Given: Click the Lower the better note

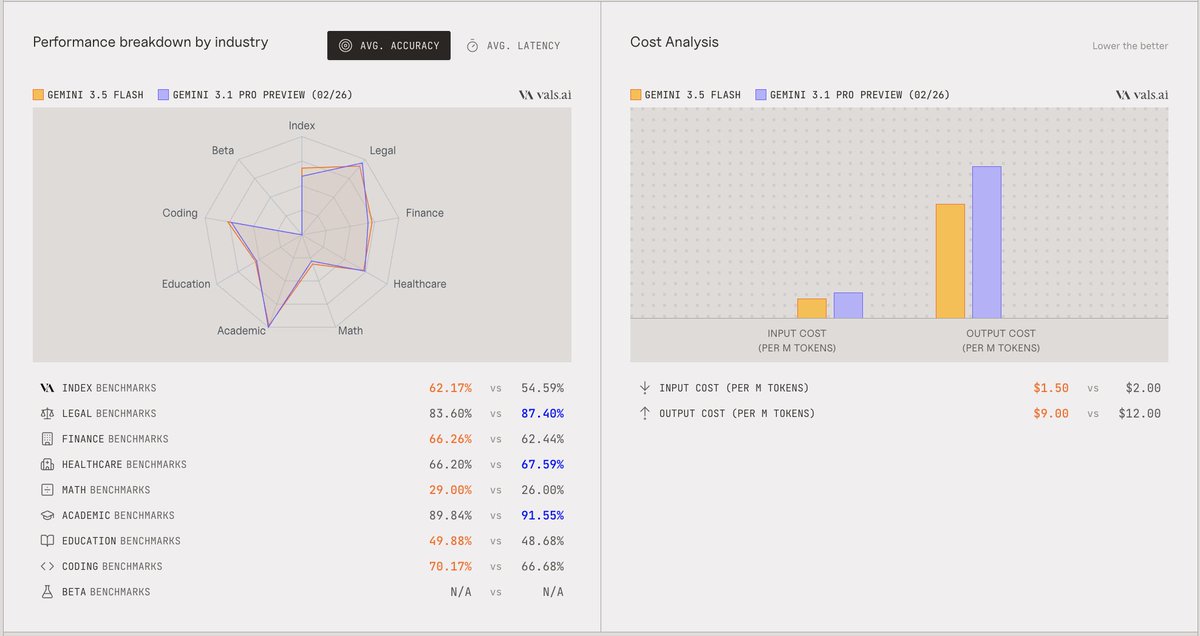Looking at the screenshot, I should point(1130,46).
